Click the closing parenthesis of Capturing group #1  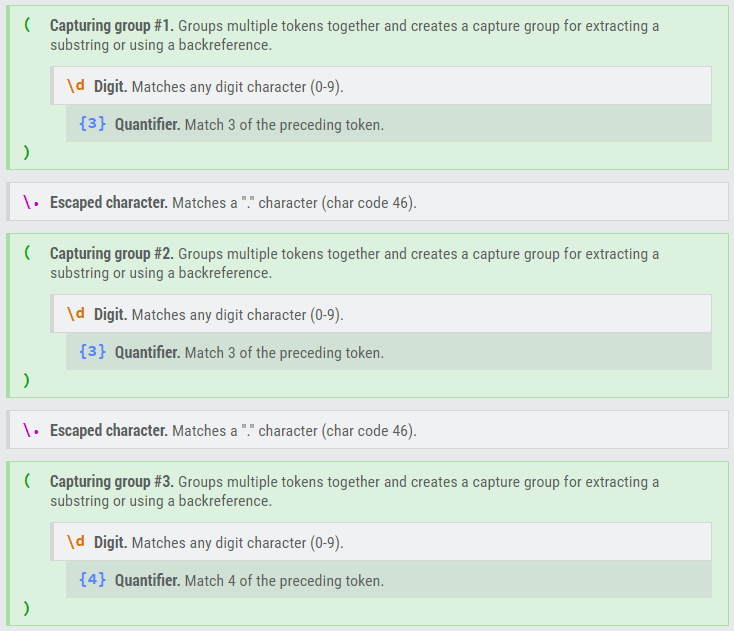tap(26, 153)
